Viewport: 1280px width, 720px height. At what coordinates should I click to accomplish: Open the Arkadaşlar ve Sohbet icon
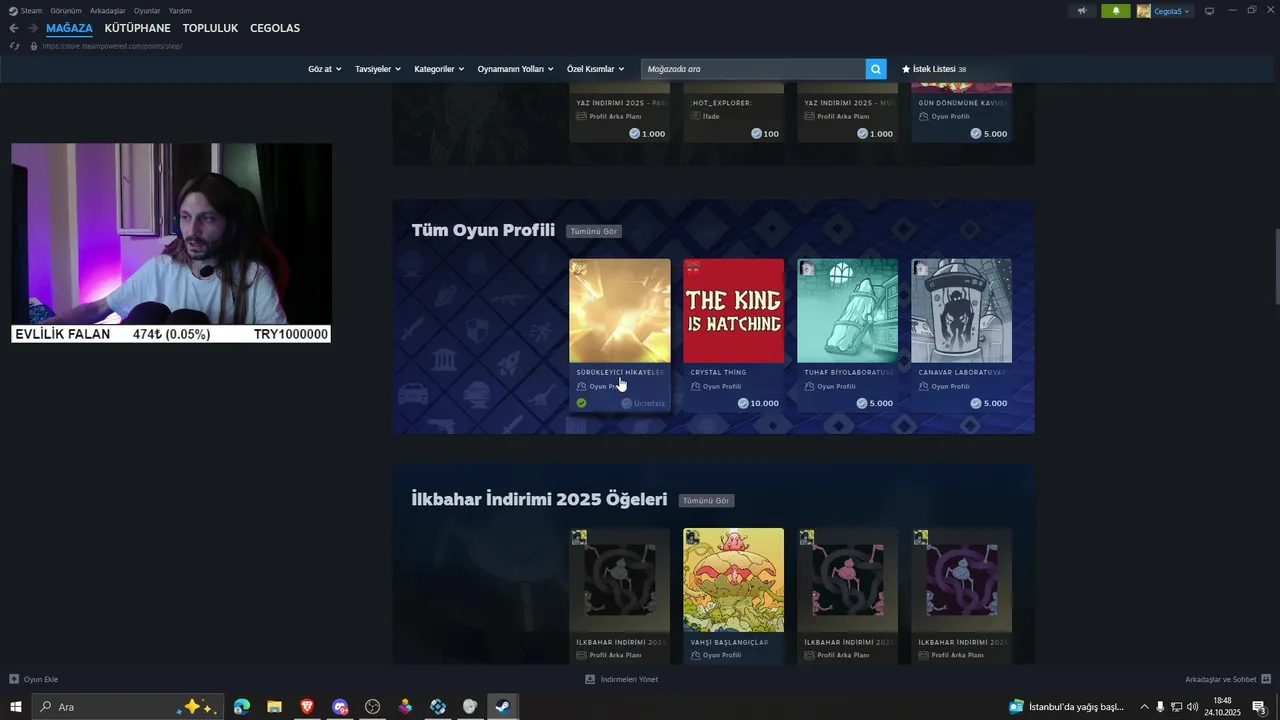[1266, 679]
